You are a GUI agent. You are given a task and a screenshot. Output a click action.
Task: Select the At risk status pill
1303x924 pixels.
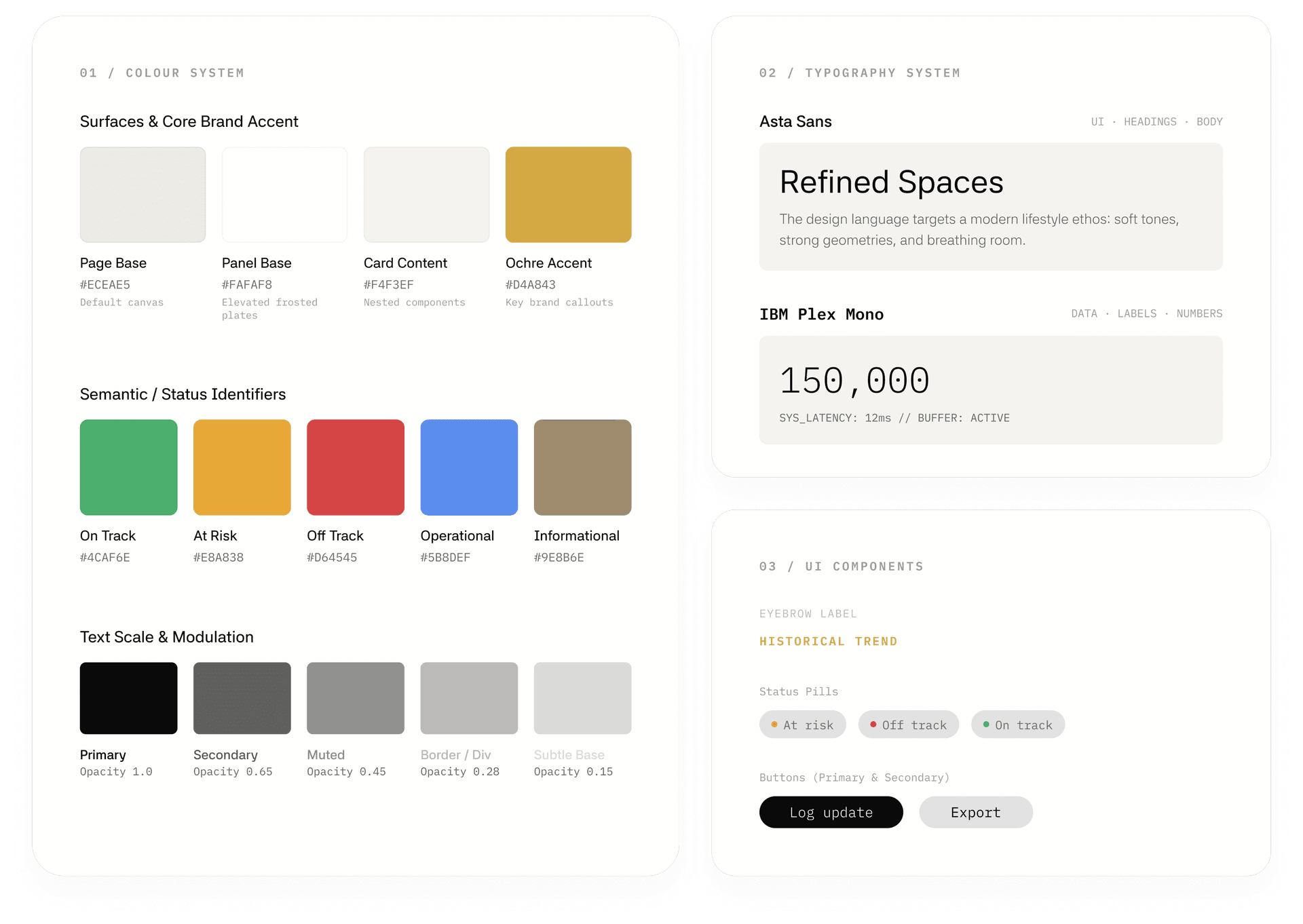pyautogui.click(x=803, y=725)
